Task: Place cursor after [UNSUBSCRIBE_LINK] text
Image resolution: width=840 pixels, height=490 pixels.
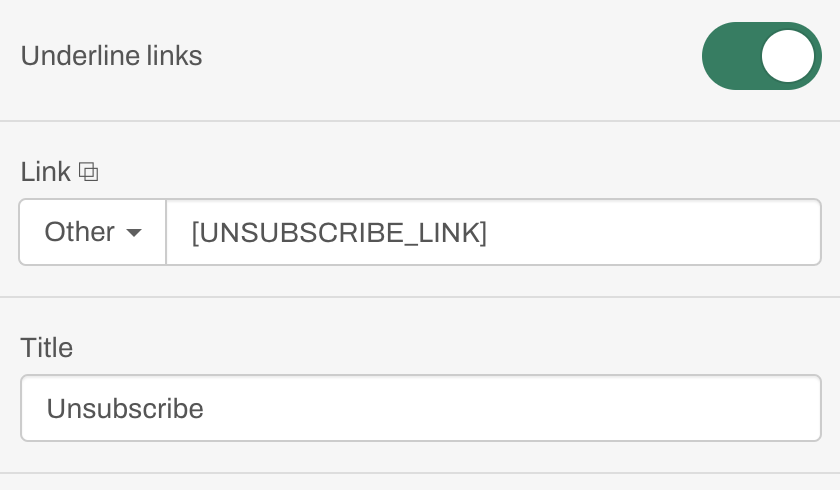Action: 489,232
